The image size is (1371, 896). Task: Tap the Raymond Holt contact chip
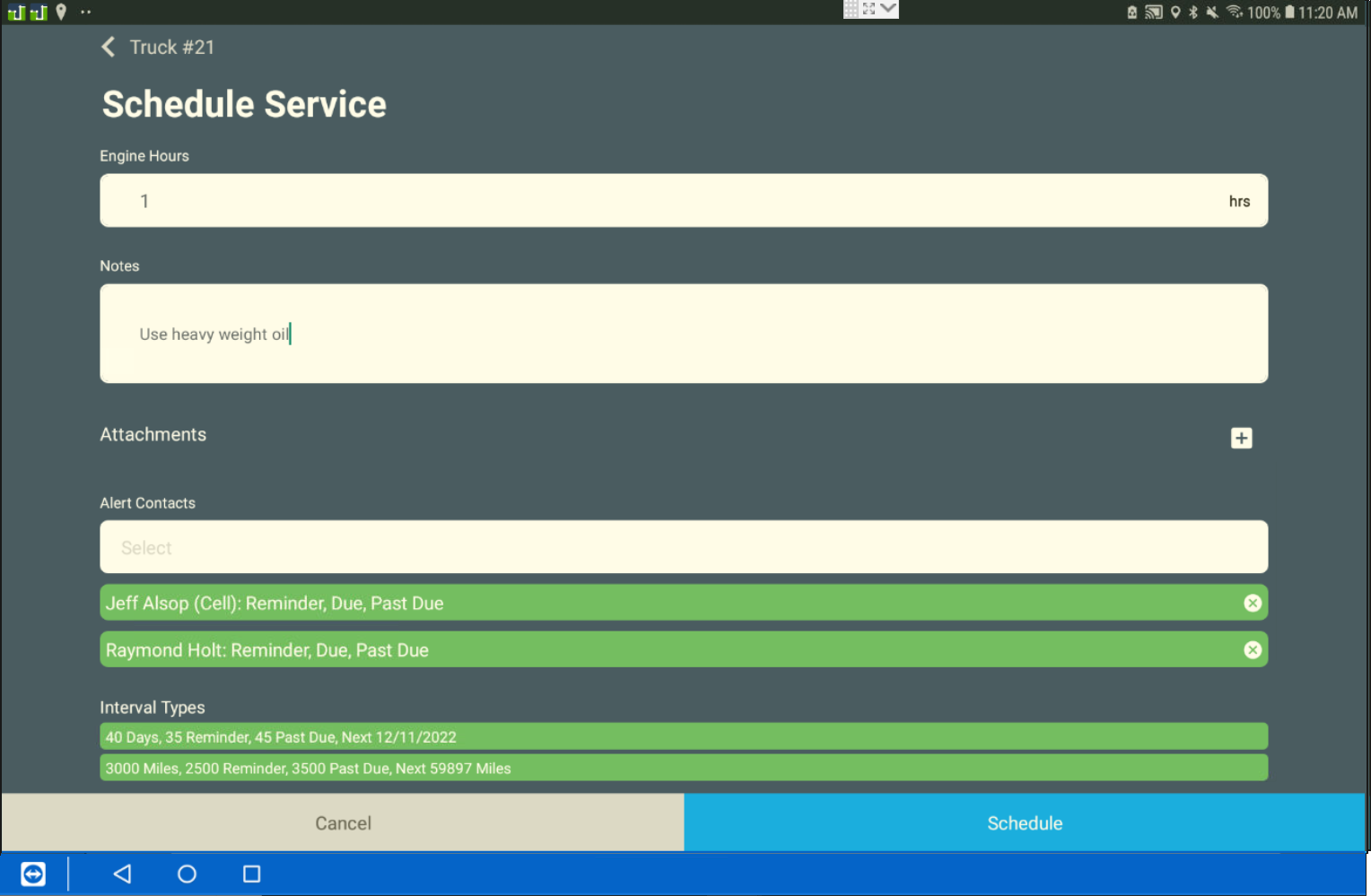[x=628, y=650]
